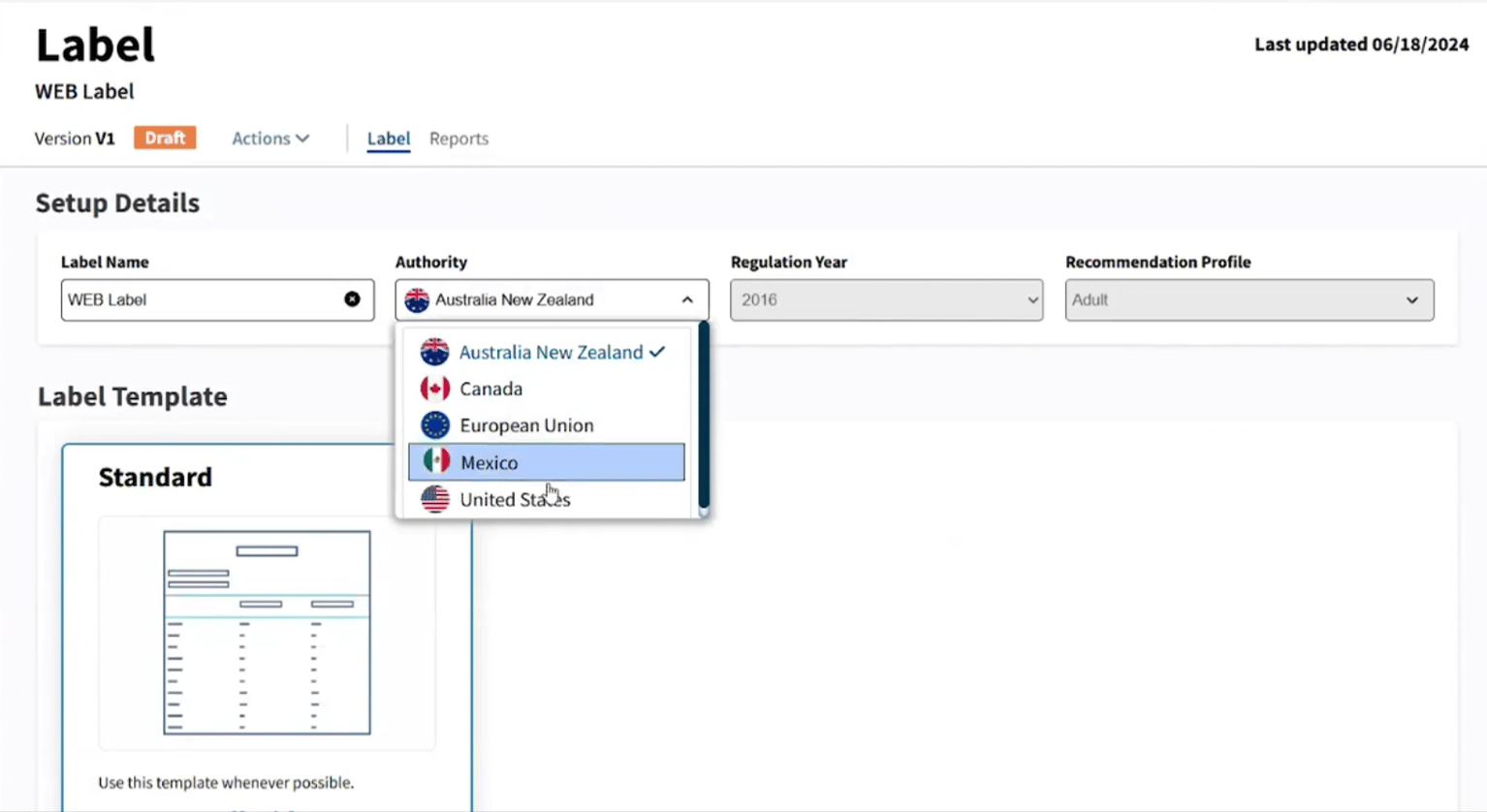Viewport: 1487px width, 812px height.
Task: Open the Regulation Year dropdown
Action: tap(886, 300)
